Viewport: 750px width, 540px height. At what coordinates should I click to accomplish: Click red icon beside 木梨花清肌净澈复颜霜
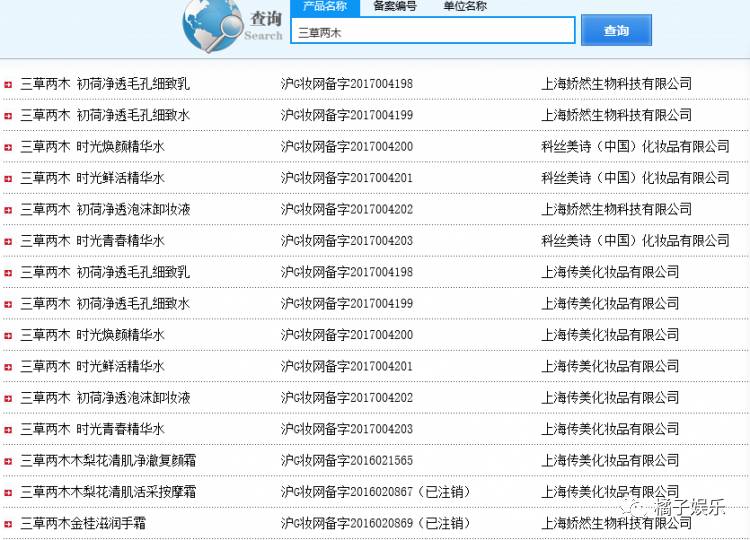click(x=8, y=462)
